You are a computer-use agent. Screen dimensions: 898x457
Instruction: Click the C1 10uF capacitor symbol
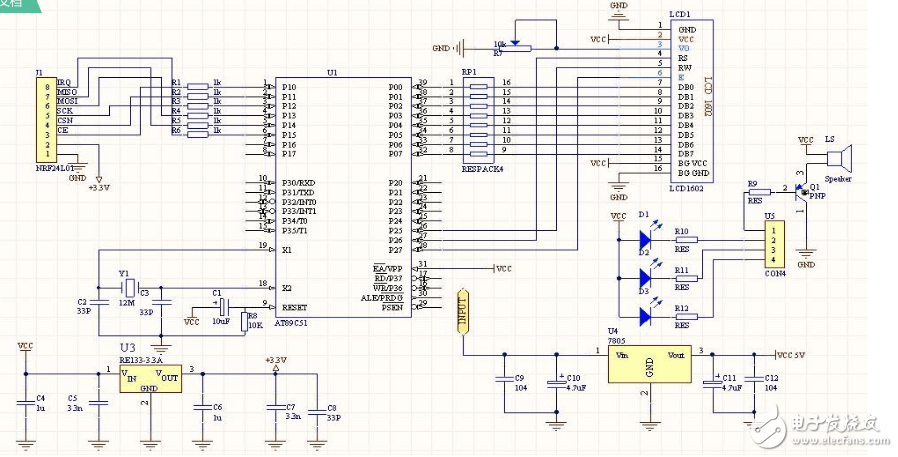pyautogui.click(x=222, y=304)
